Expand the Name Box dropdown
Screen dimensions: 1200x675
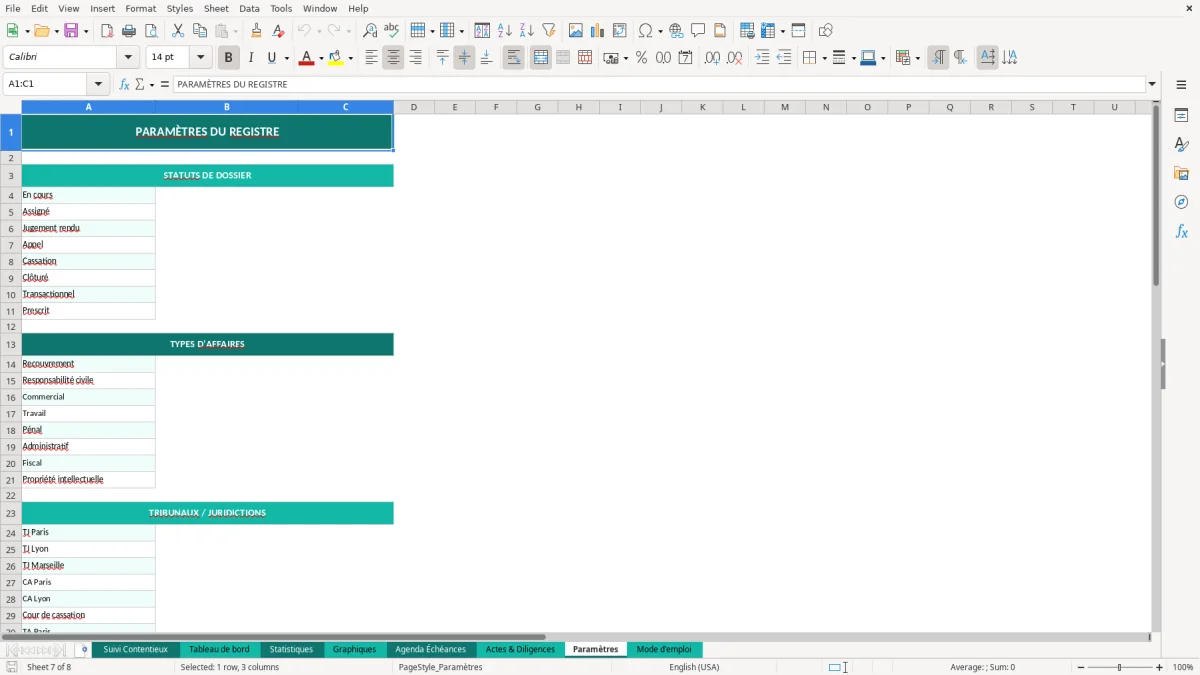(98, 84)
